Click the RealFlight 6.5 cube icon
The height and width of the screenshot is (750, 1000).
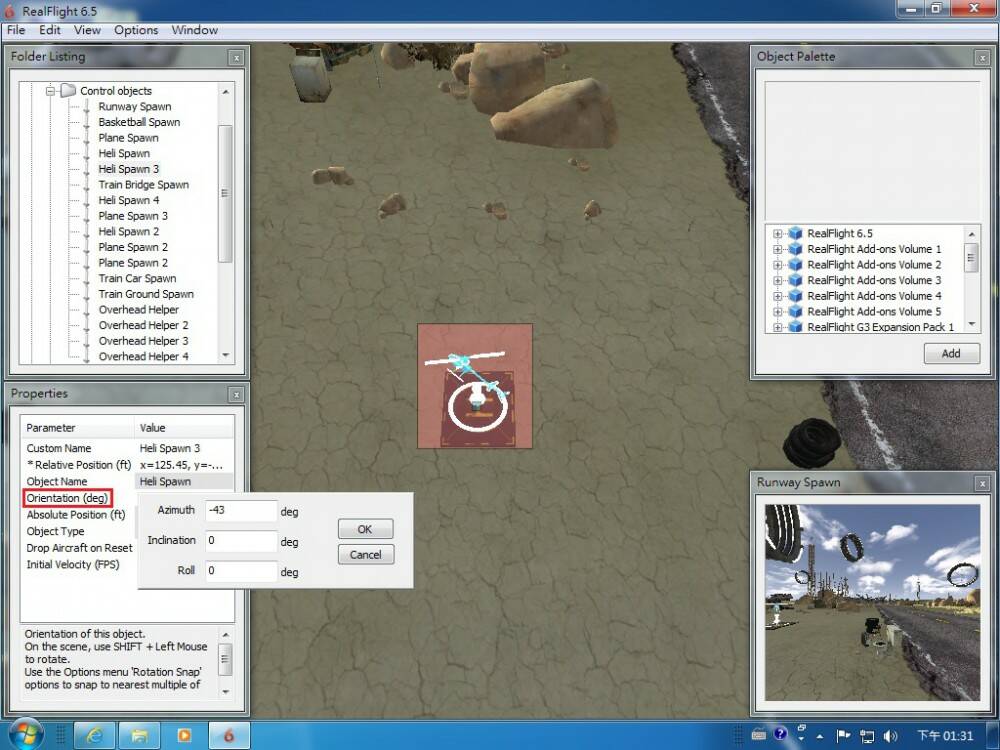(795, 233)
